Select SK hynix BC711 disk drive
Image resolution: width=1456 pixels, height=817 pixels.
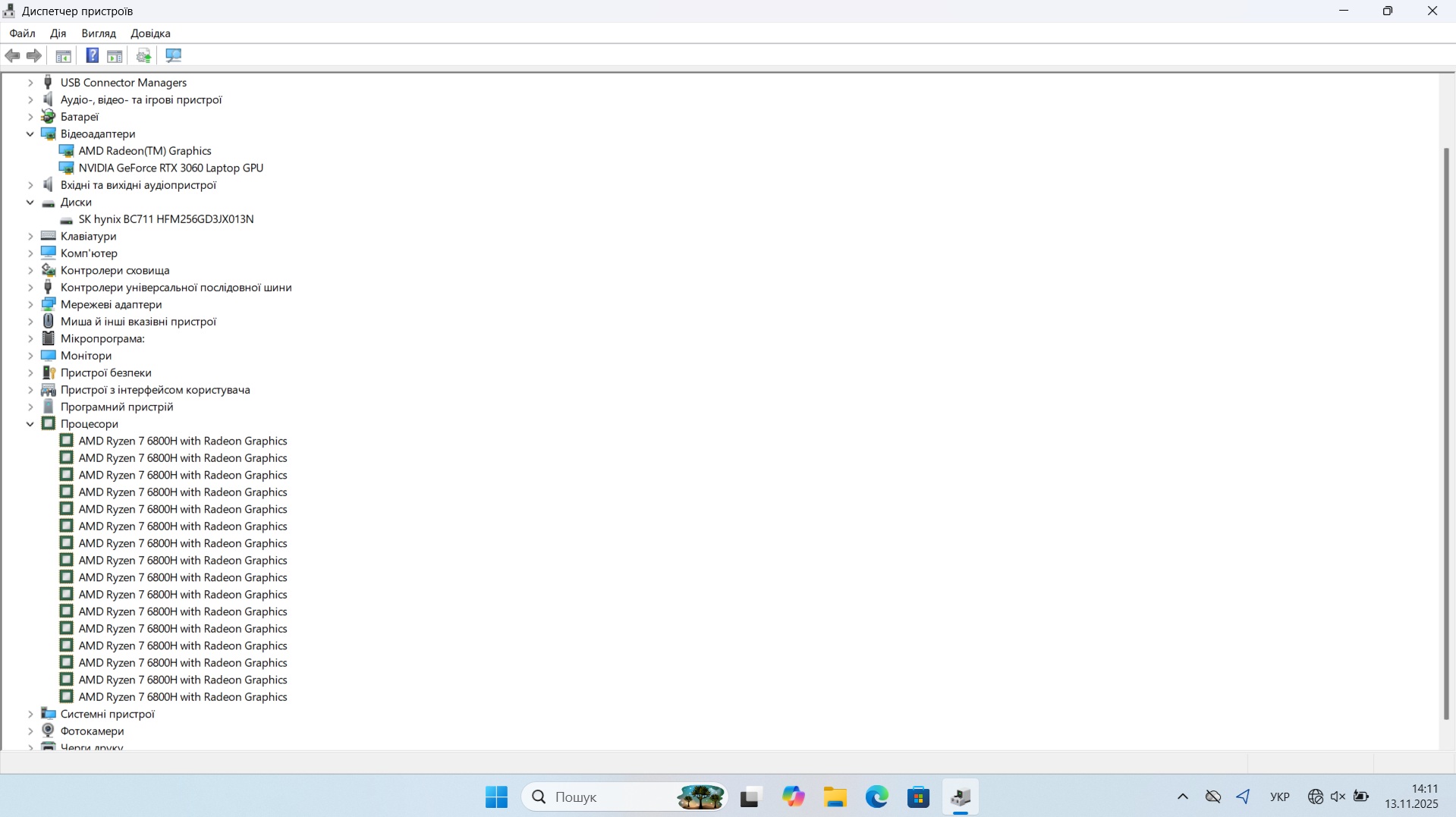[x=165, y=219]
